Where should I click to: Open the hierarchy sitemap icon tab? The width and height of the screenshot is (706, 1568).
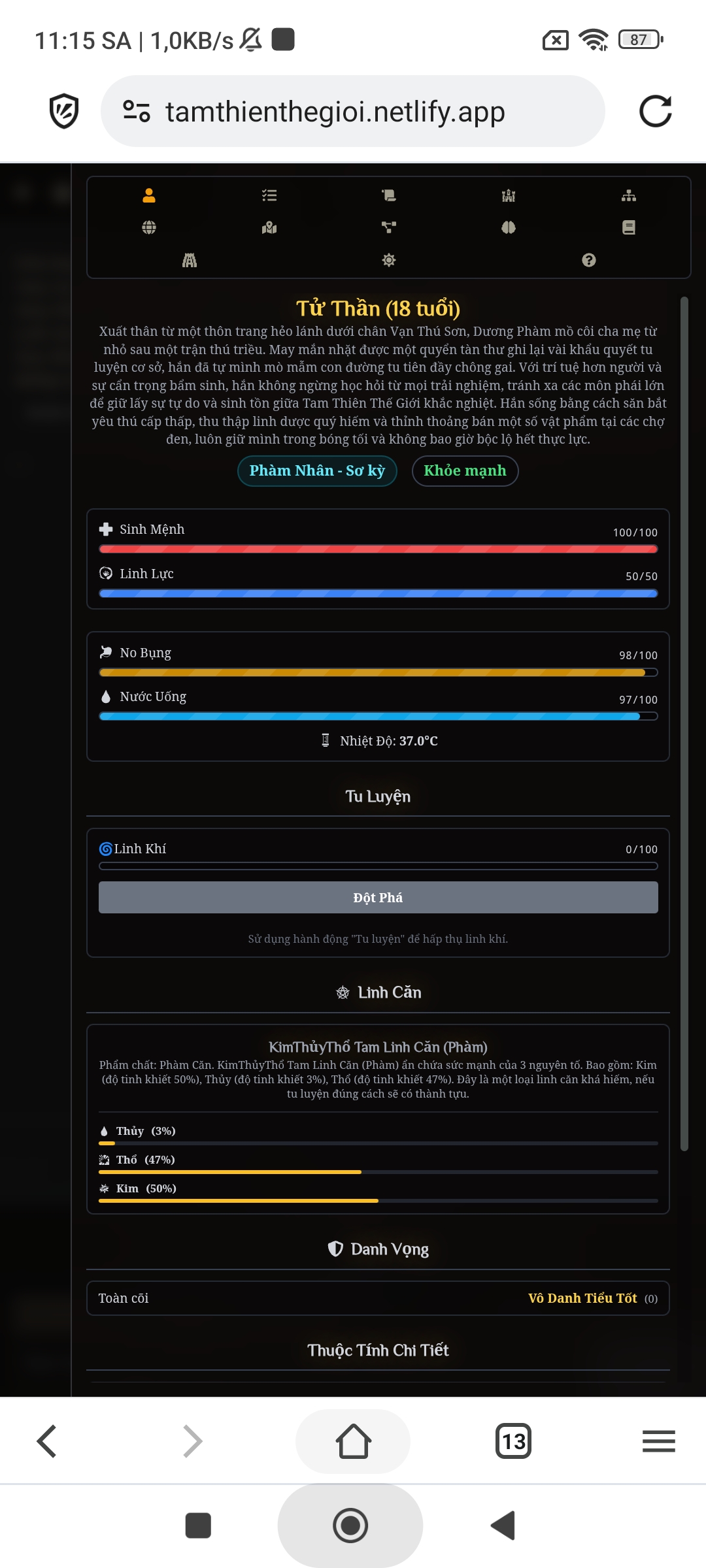[x=629, y=195]
